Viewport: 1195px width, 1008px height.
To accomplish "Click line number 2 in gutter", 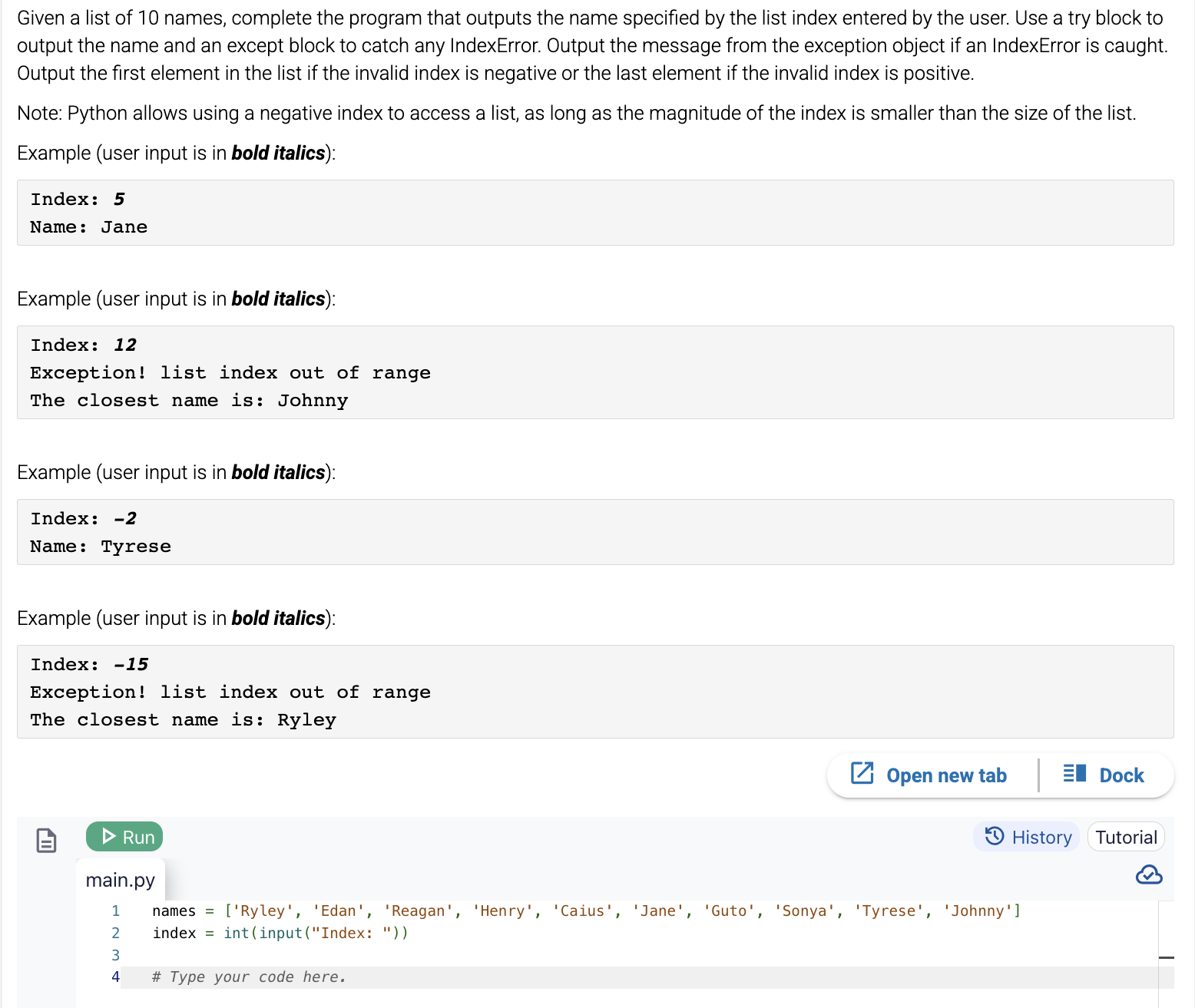I will [116, 933].
